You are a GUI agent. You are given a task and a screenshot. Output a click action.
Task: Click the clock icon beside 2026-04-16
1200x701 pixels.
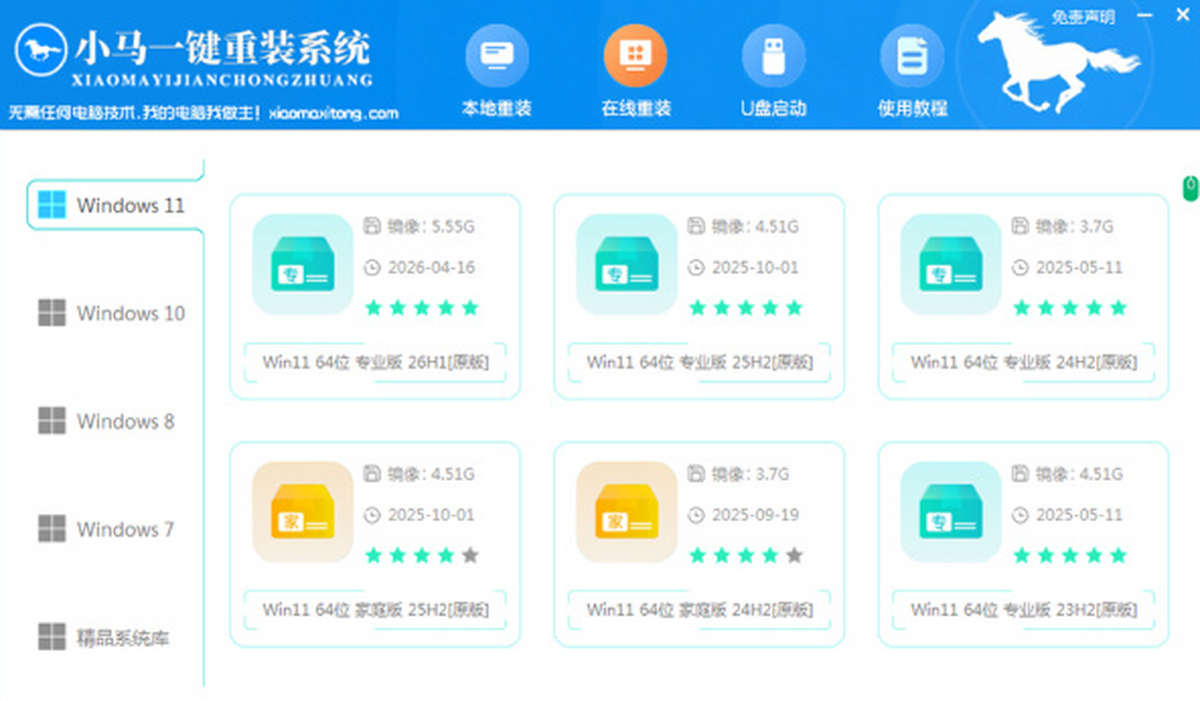[x=372, y=267]
